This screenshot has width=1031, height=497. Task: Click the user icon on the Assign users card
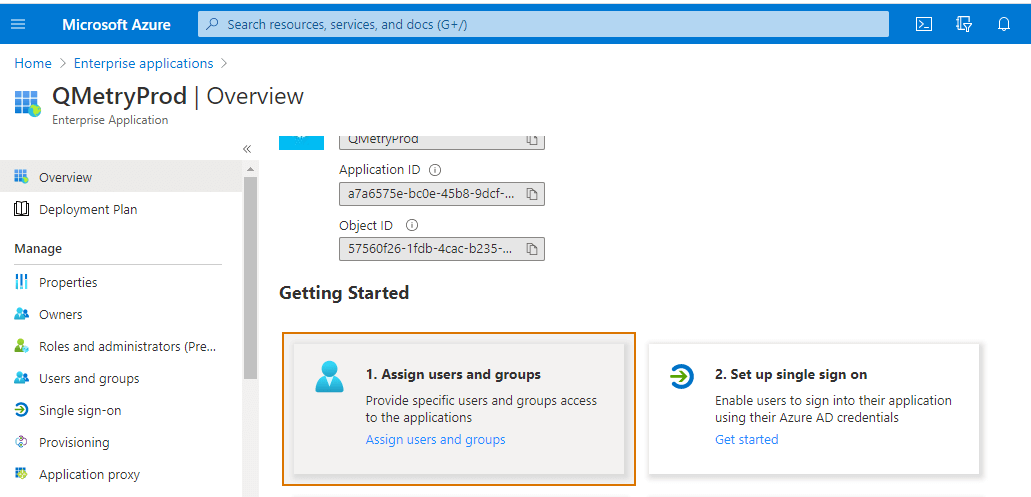pyautogui.click(x=329, y=377)
